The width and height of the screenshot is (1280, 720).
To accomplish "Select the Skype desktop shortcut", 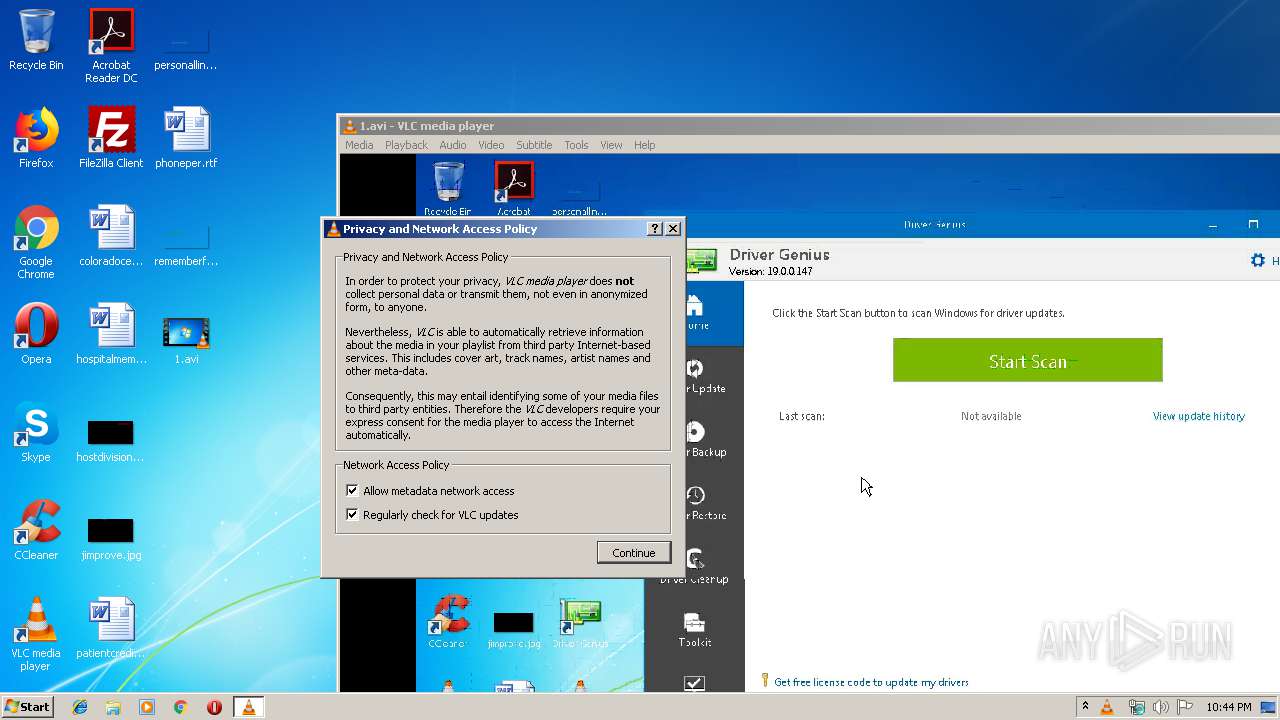I will pyautogui.click(x=36, y=432).
